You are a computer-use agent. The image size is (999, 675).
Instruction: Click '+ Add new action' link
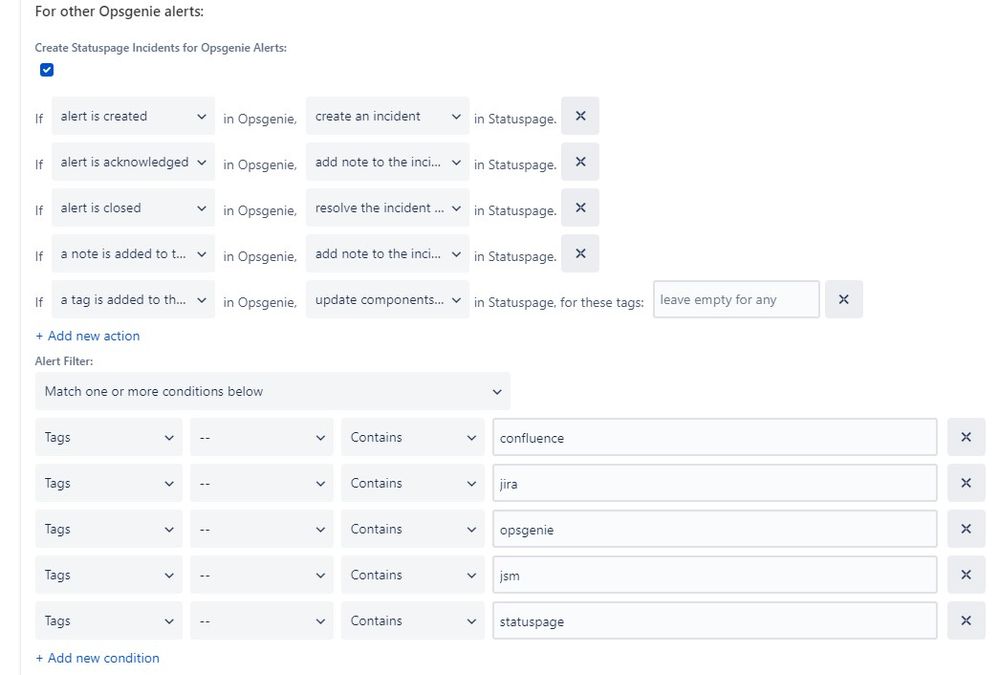tap(87, 336)
